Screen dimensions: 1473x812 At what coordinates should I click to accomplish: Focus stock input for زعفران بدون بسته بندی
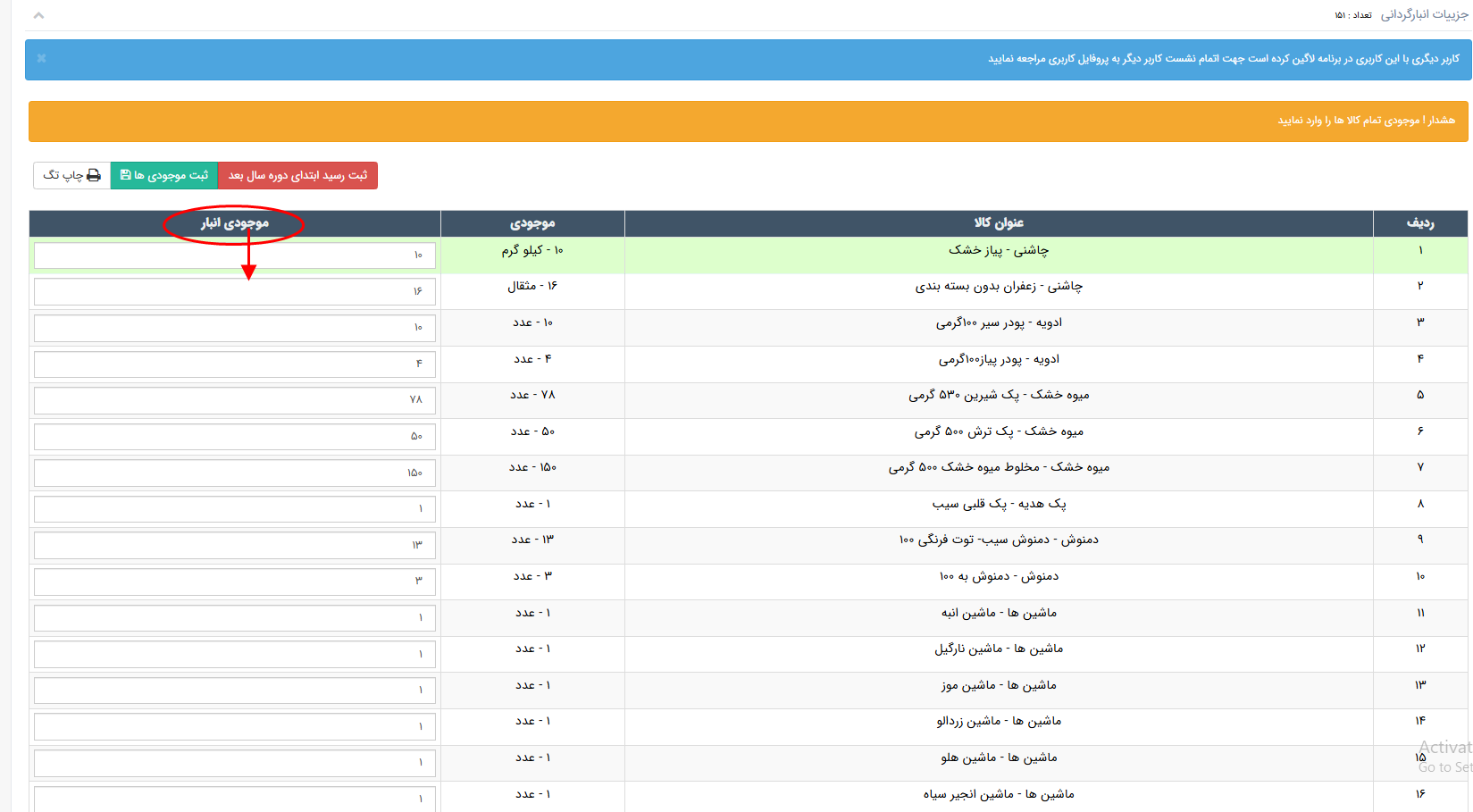tap(234, 292)
